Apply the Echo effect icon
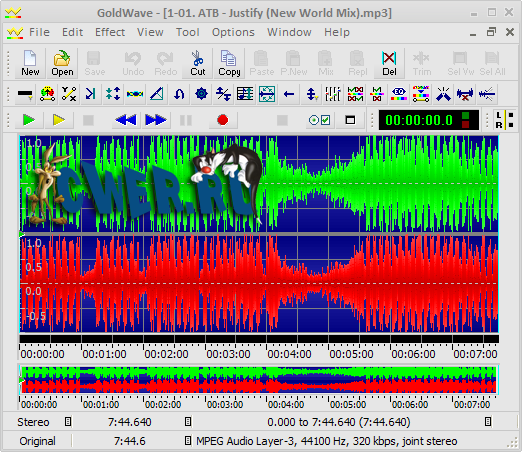This screenshot has height=452, width=522. point(90,94)
